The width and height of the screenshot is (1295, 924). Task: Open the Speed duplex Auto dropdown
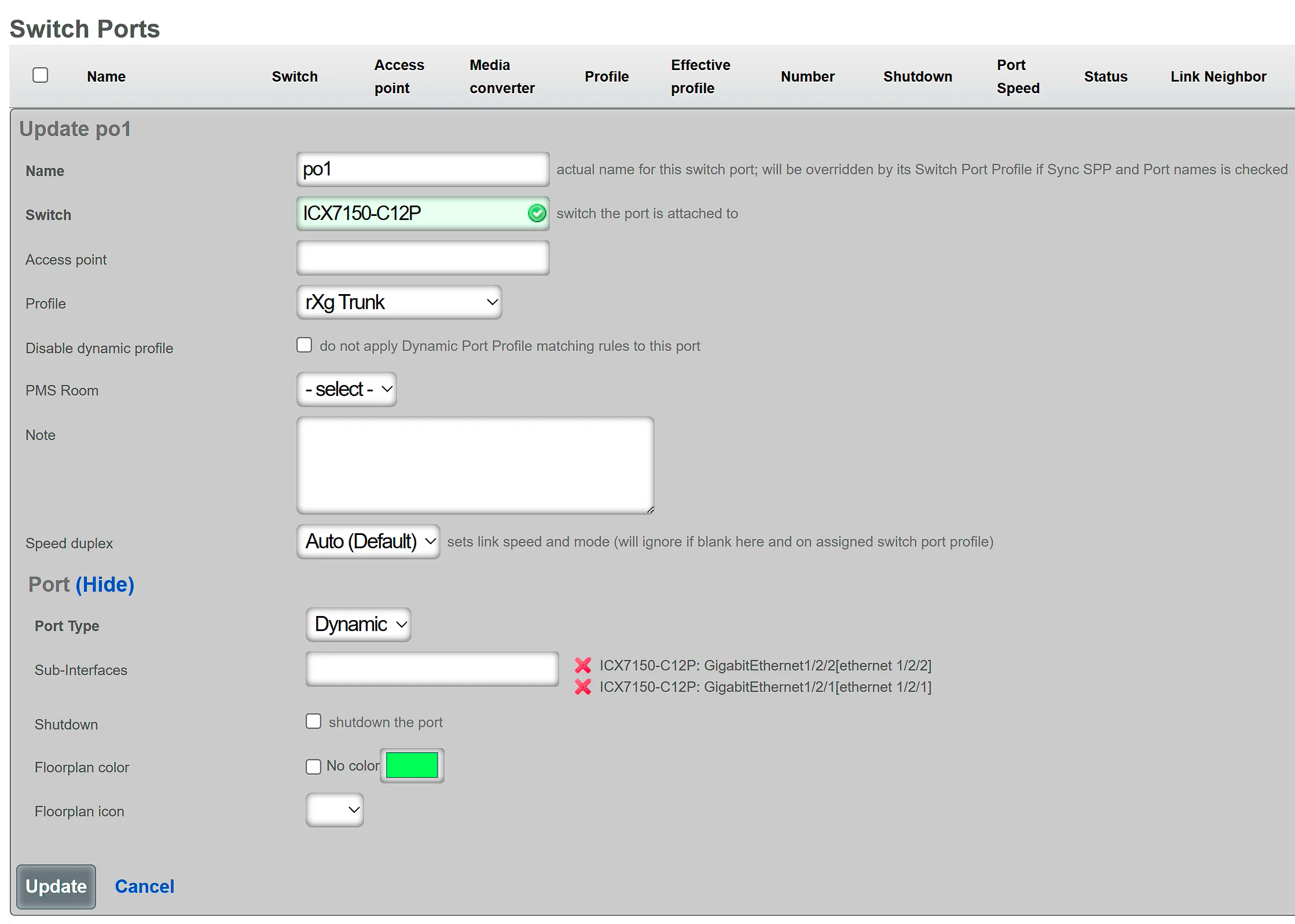(368, 541)
